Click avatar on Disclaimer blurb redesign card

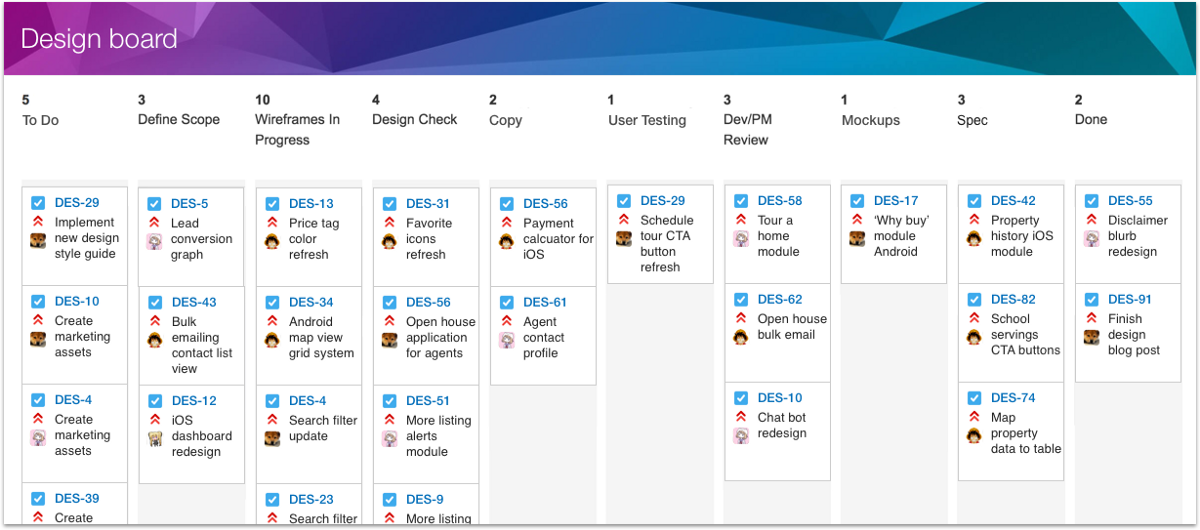coord(1091,238)
